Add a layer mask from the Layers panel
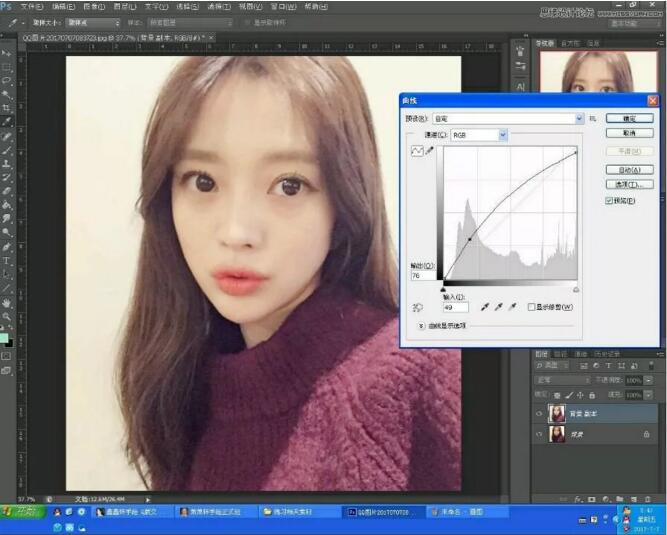This screenshot has width=667, height=535. tap(592, 499)
